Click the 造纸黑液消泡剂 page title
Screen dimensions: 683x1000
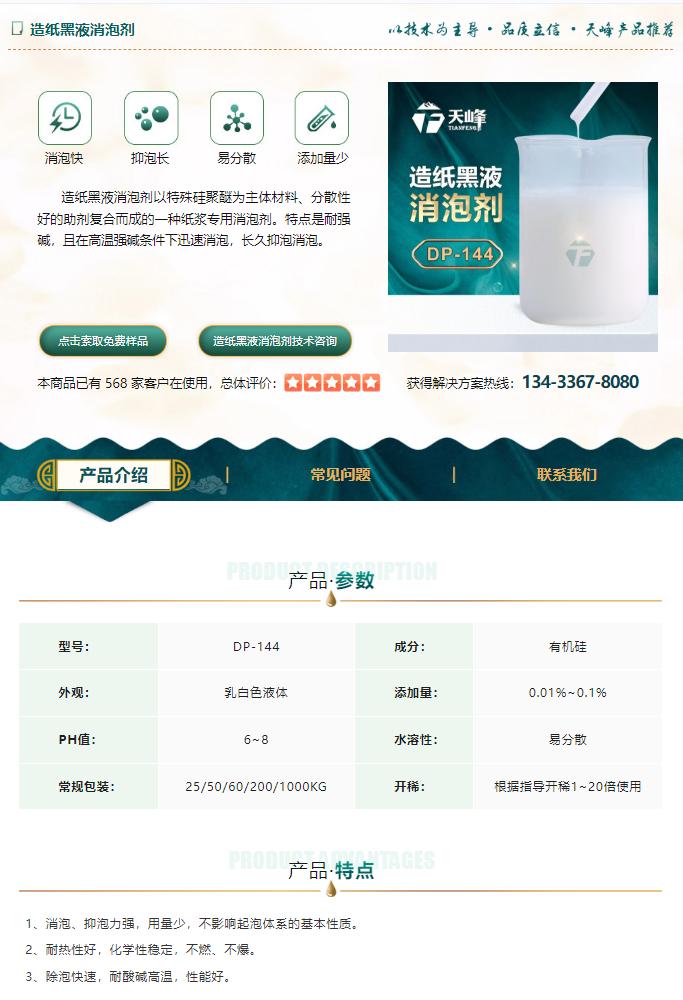coord(82,29)
